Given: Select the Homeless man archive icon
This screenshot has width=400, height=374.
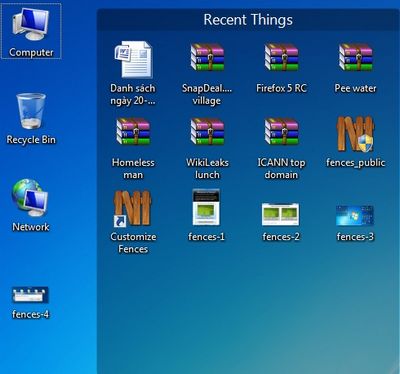Looking at the screenshot, I should (133, 131).
